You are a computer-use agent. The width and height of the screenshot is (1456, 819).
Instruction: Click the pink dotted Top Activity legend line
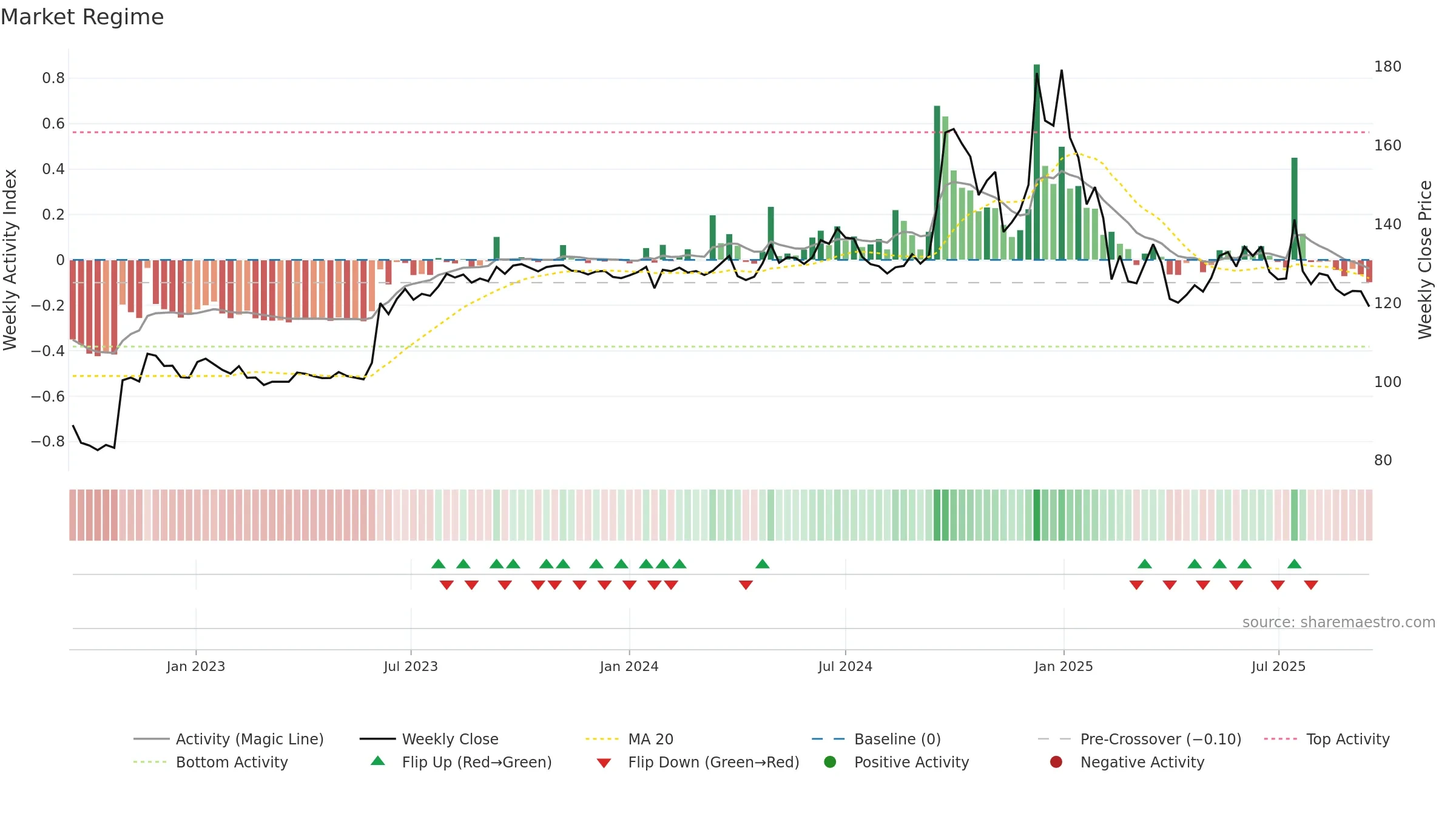[x=1282, y=739]
